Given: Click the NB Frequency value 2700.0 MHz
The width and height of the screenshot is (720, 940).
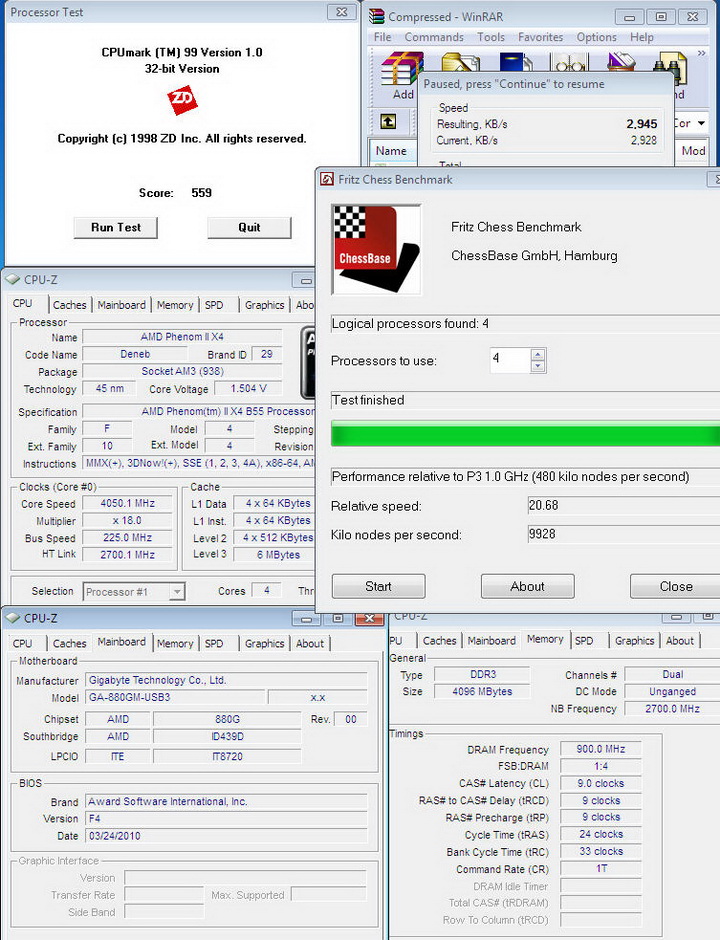Looking at the screenshot, I should point(672,709).
